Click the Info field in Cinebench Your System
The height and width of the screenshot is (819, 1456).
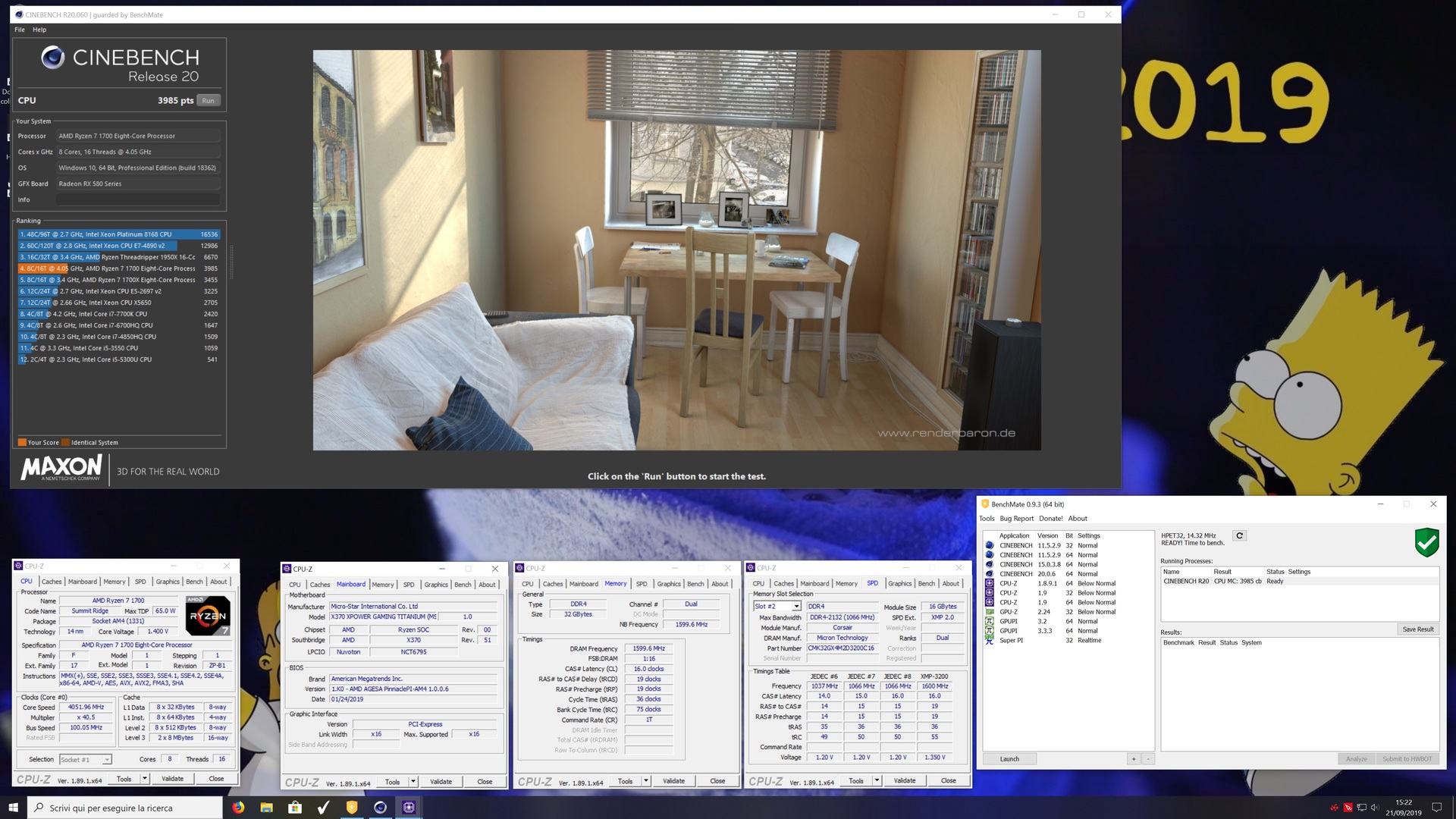tap(138, 200)
